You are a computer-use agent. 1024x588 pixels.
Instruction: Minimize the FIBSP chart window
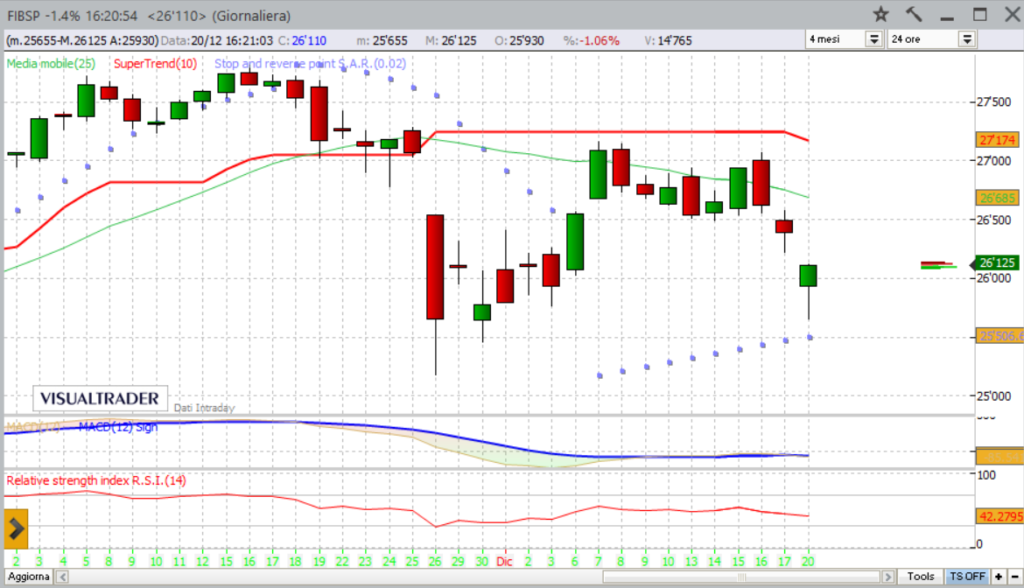click(x=947, y=16)
